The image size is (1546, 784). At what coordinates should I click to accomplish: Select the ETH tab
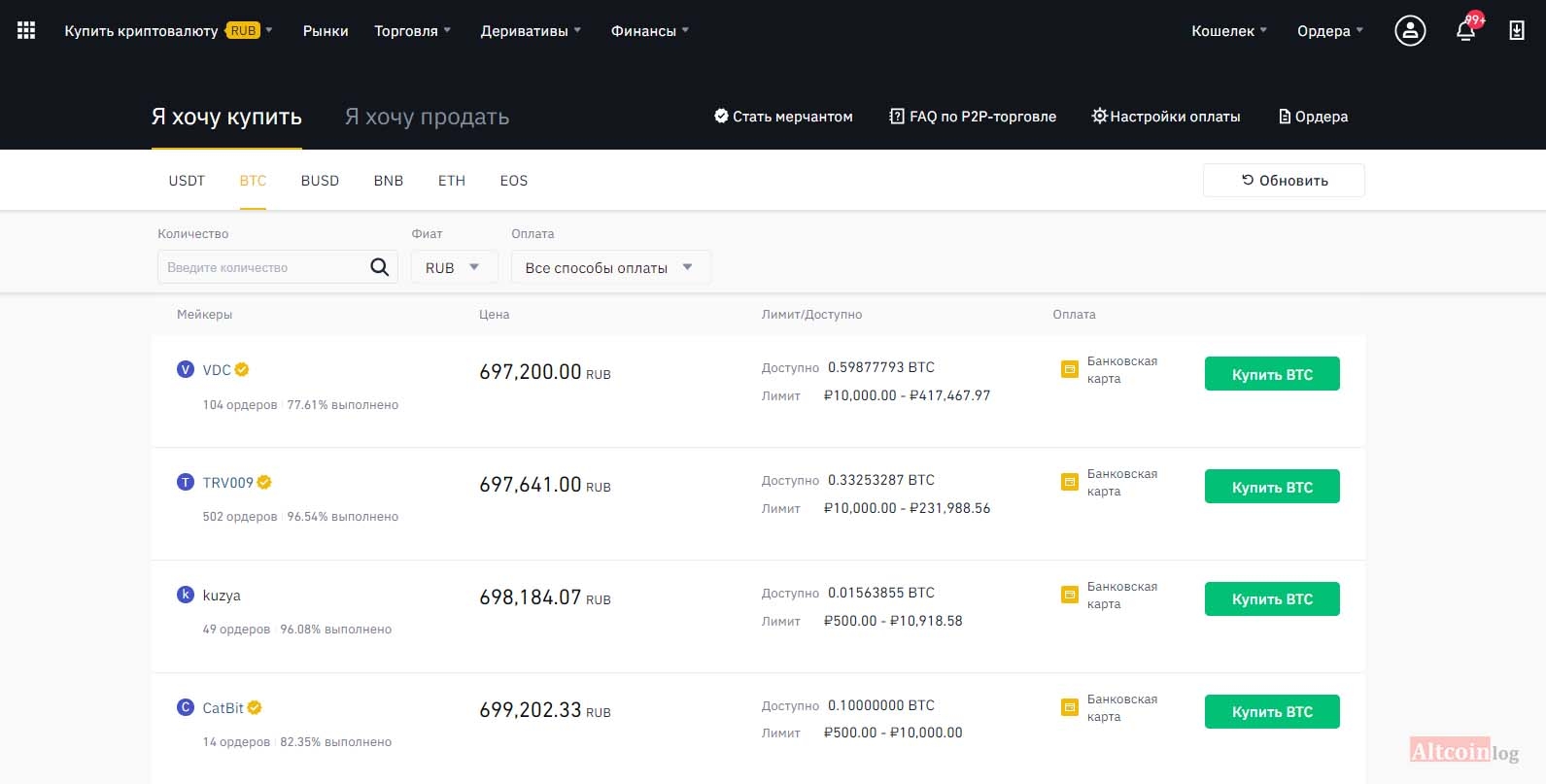point(452,181)
